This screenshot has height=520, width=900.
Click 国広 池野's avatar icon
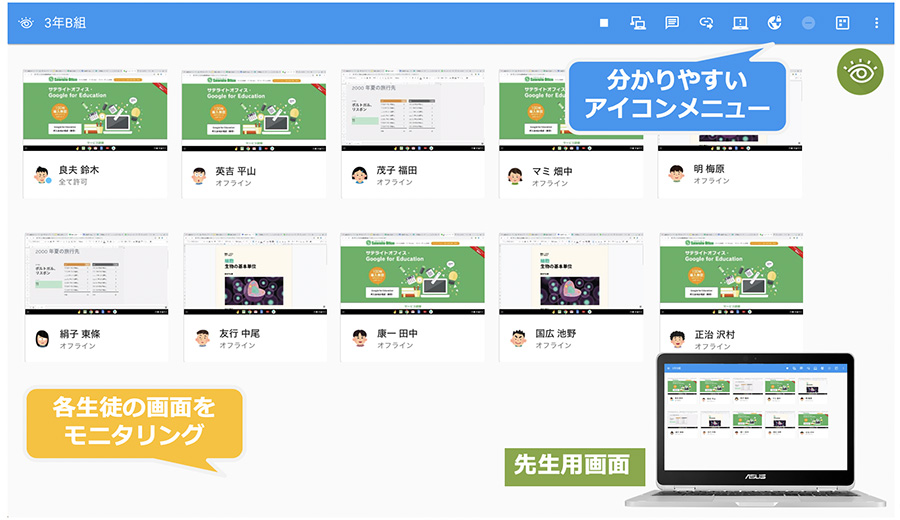click(x=516, y=338)
